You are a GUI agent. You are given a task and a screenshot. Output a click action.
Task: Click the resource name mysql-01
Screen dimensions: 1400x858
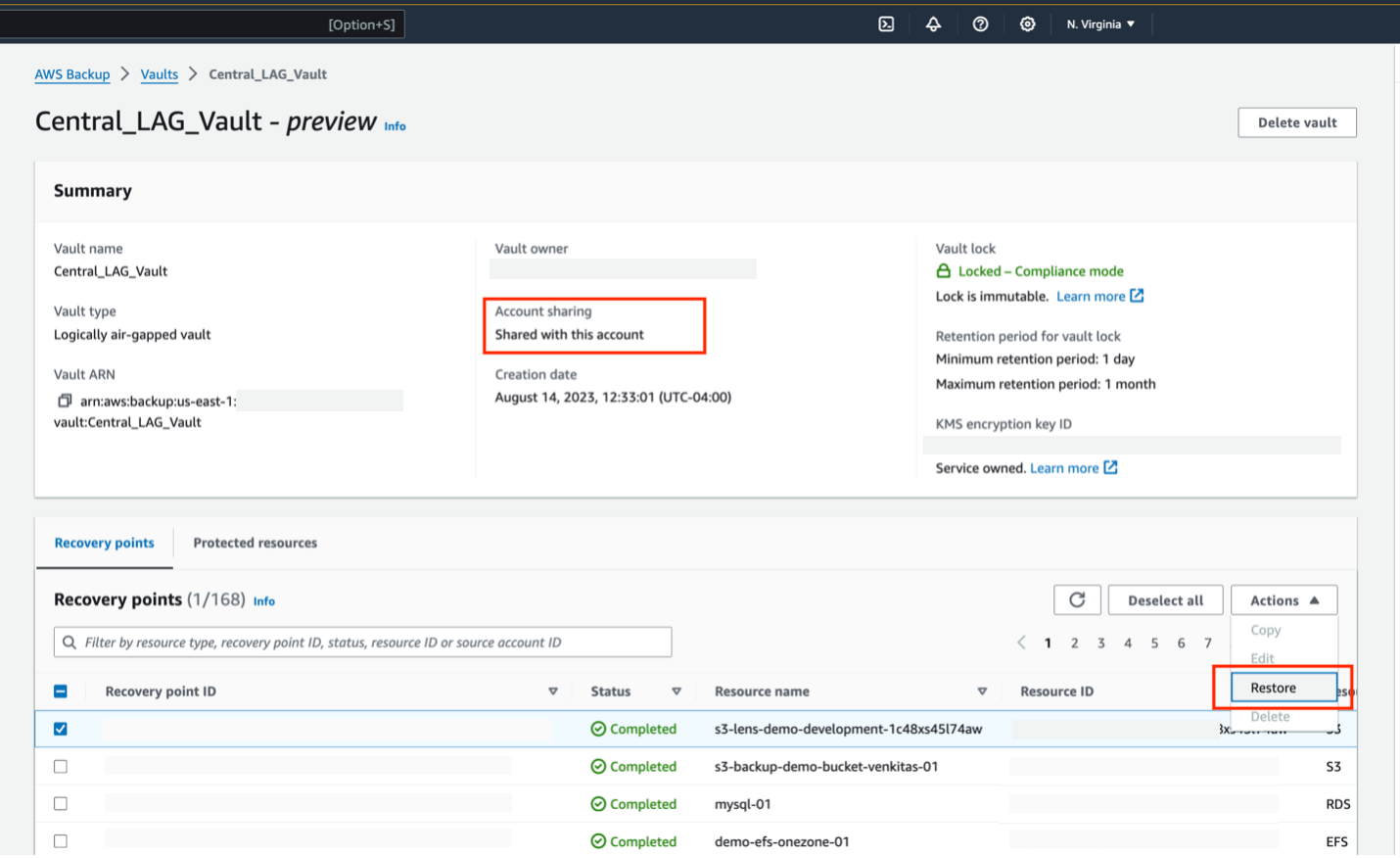pos(743,804)
